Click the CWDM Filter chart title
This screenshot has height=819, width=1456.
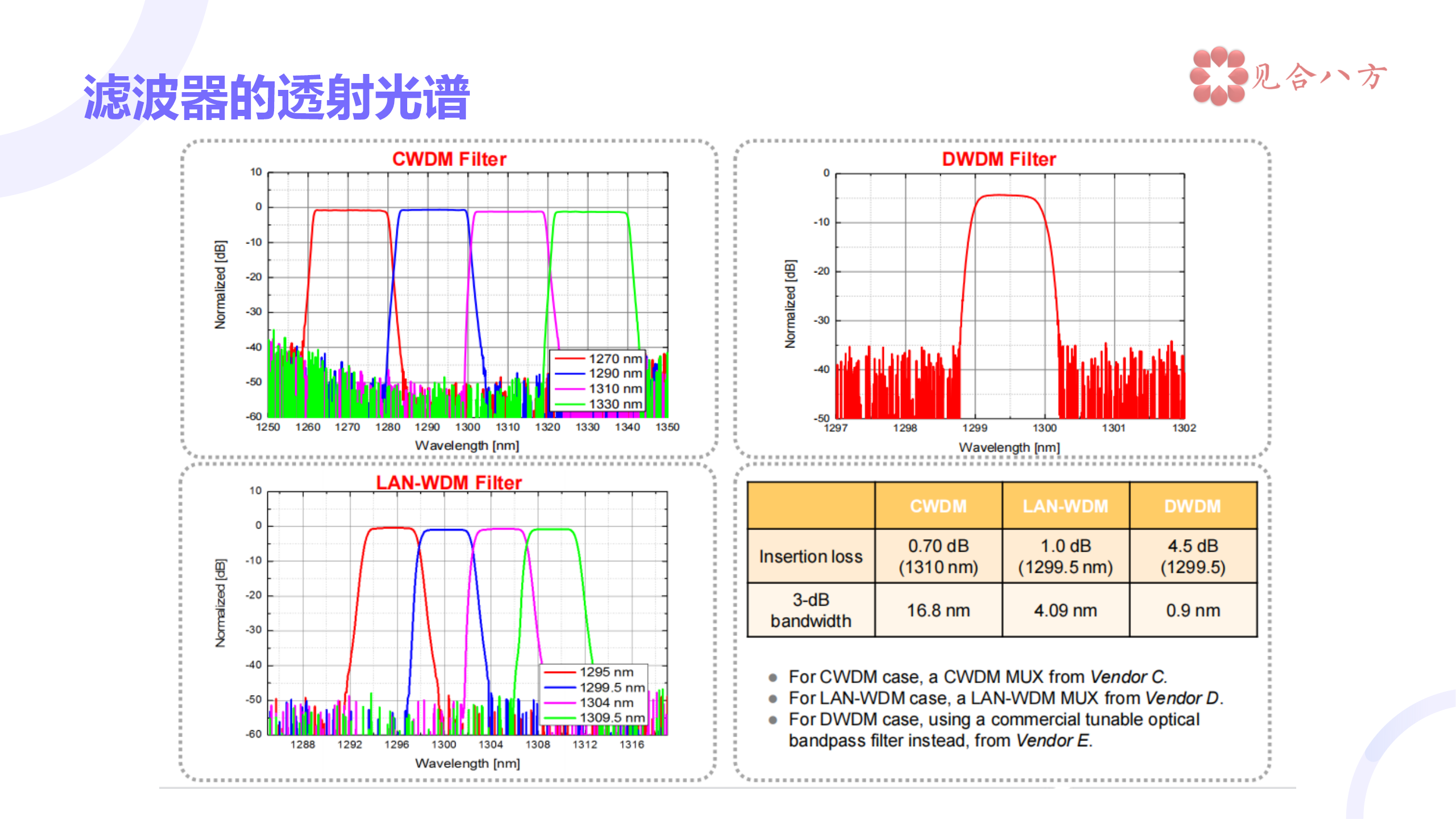click(x=449, y=159)
